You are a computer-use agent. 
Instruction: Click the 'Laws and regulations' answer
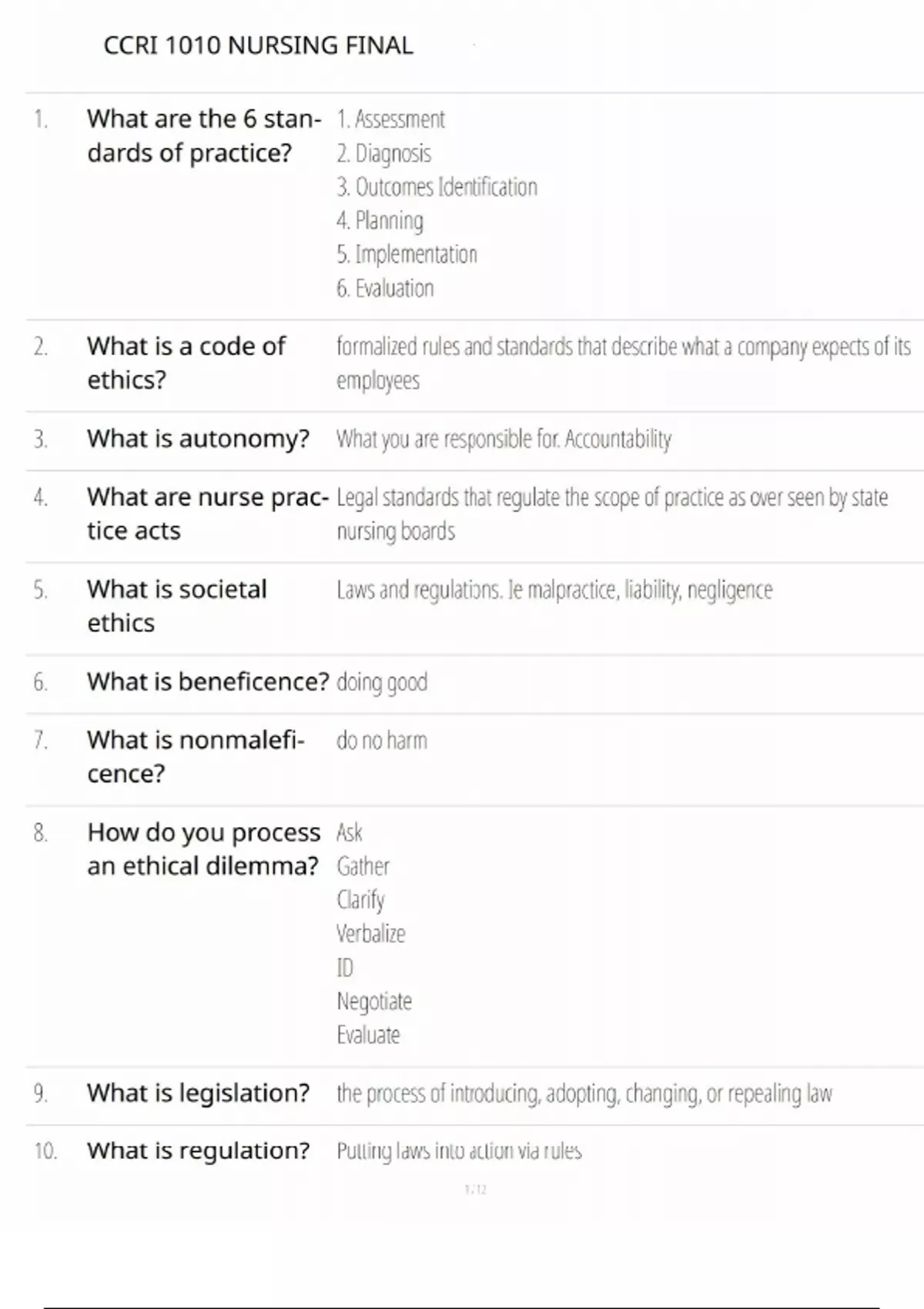[554, 590]
